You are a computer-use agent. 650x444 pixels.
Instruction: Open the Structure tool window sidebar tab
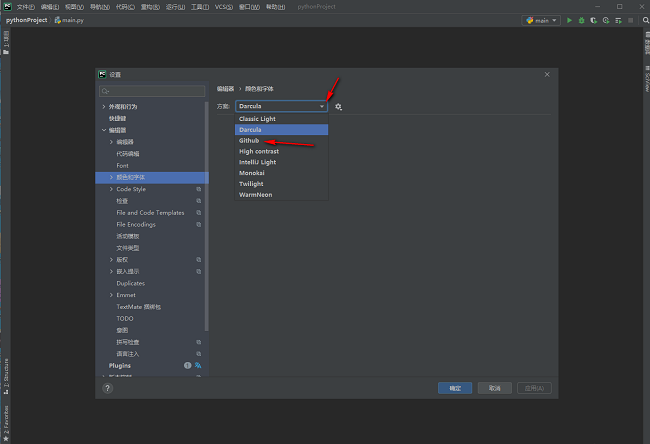click(x=6, y=376)
